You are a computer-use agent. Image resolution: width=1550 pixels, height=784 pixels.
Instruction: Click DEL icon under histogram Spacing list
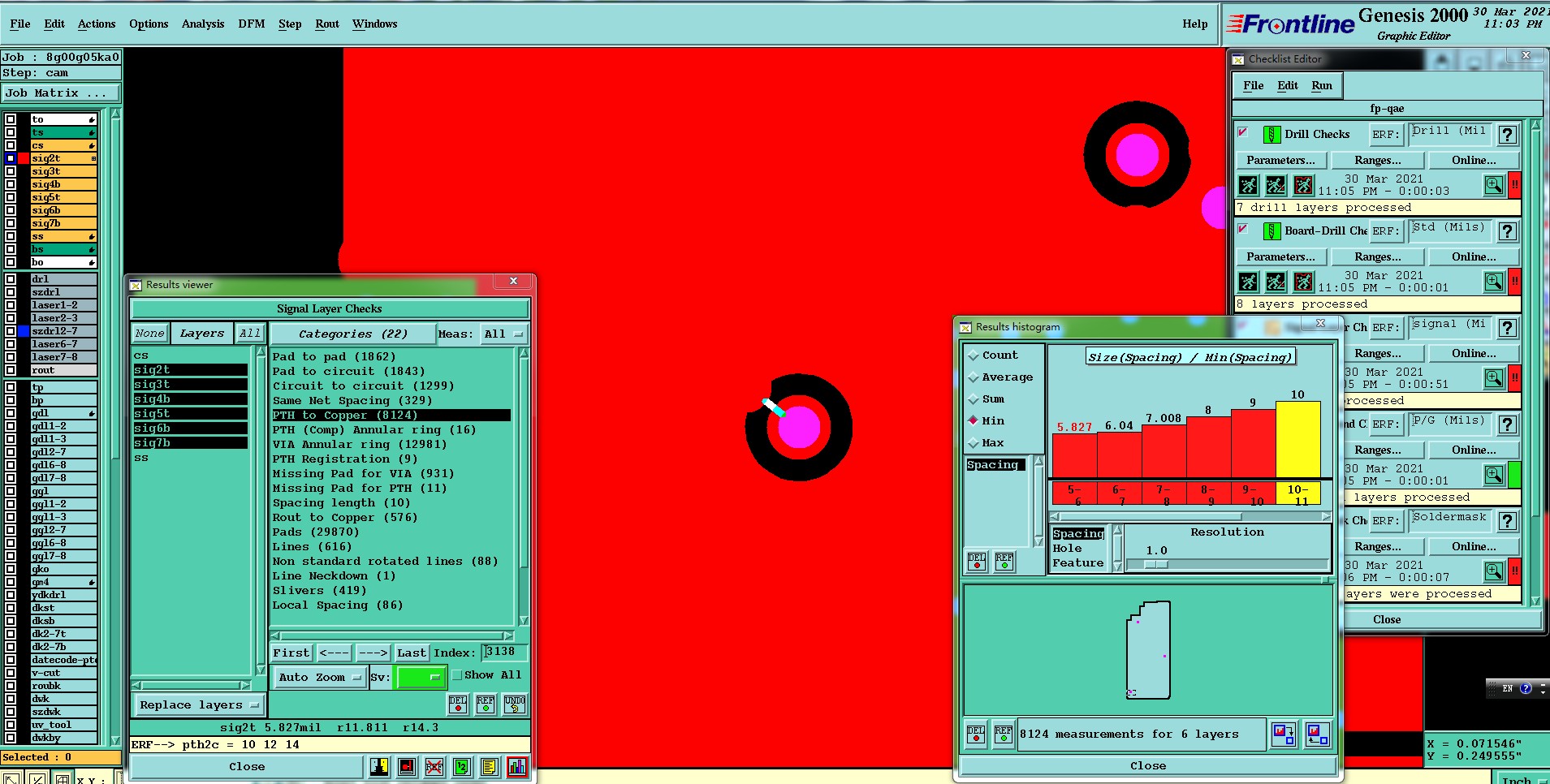coord(977,562)
